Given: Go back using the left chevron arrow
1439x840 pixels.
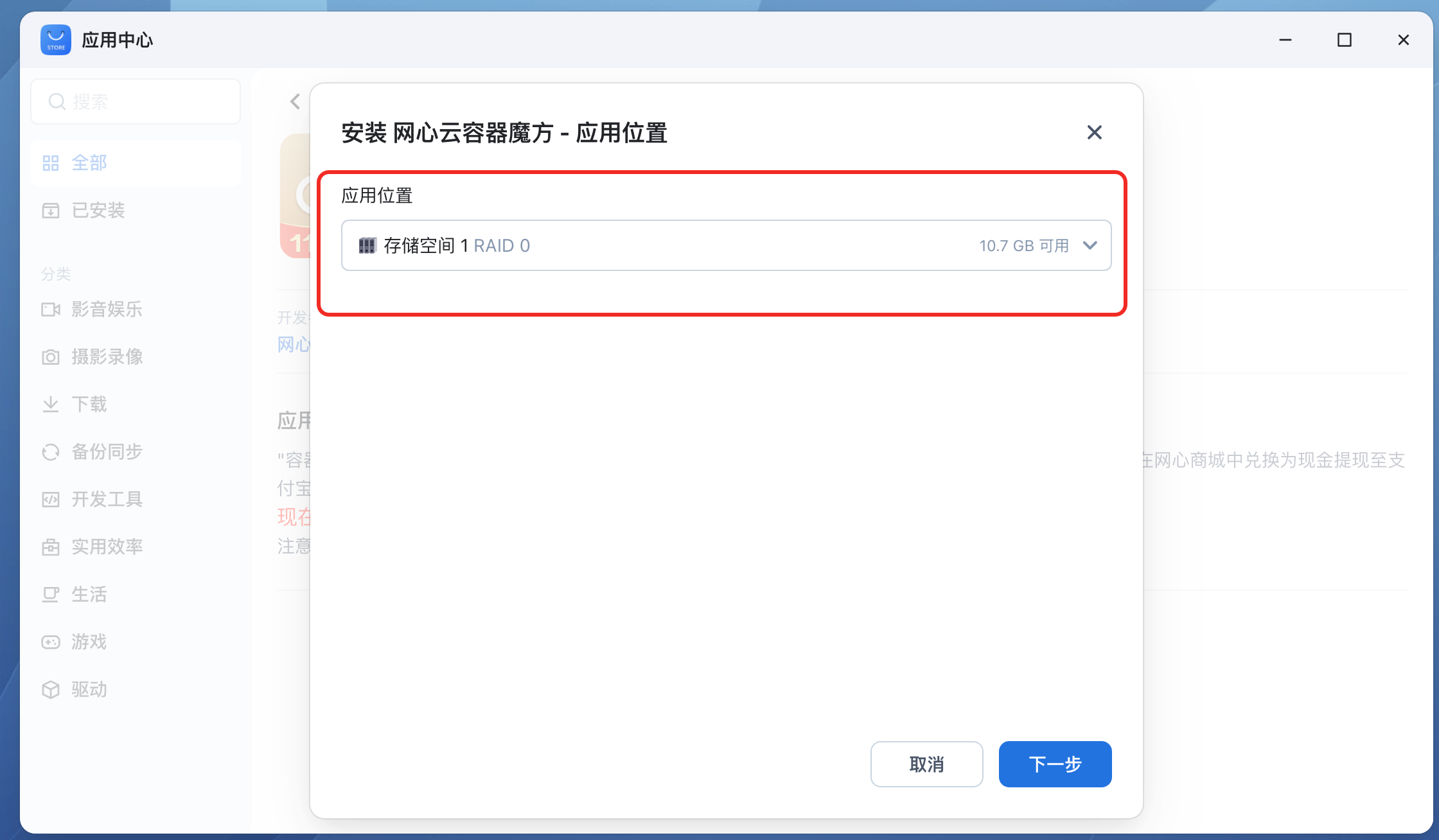Looking at the screenshot, I should click(295, 101).
